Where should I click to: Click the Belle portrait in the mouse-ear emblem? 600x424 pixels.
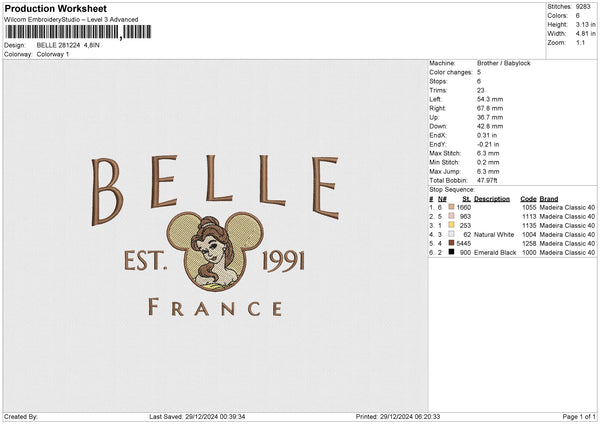click(x=215, y=251)
